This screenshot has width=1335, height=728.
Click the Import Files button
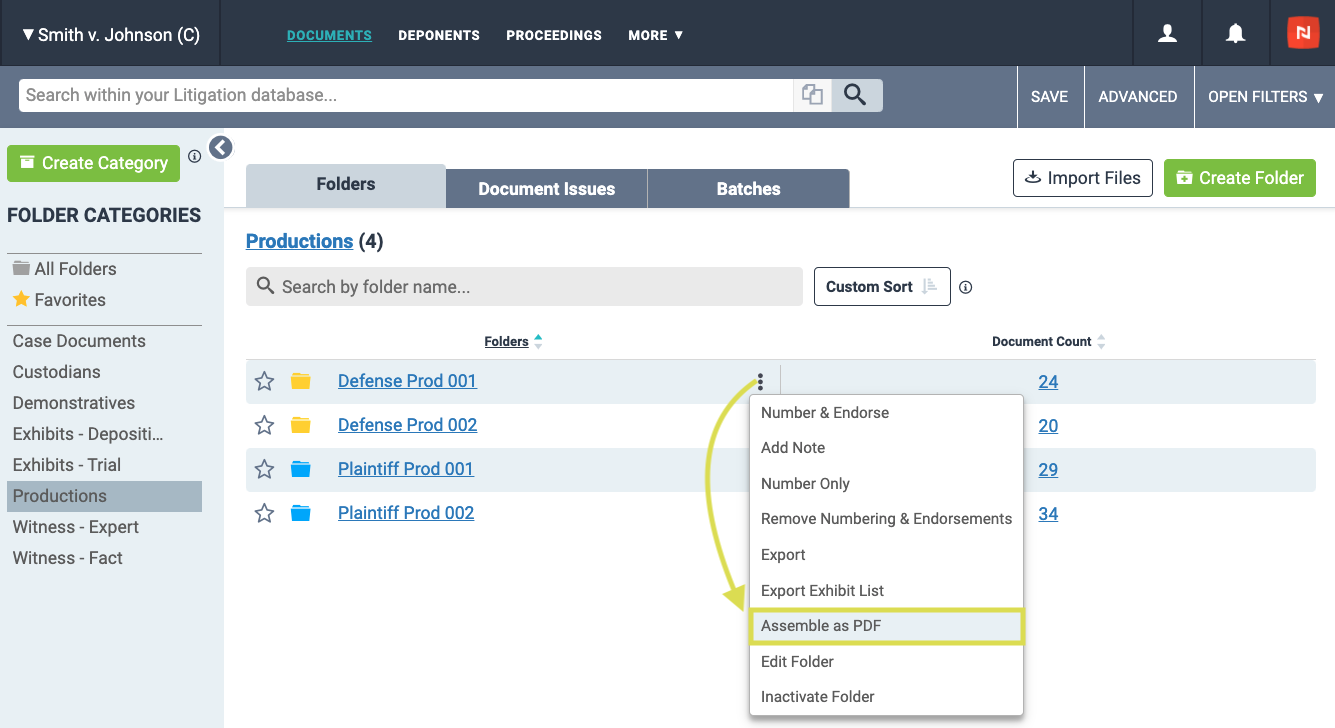tap(1083, 178)
